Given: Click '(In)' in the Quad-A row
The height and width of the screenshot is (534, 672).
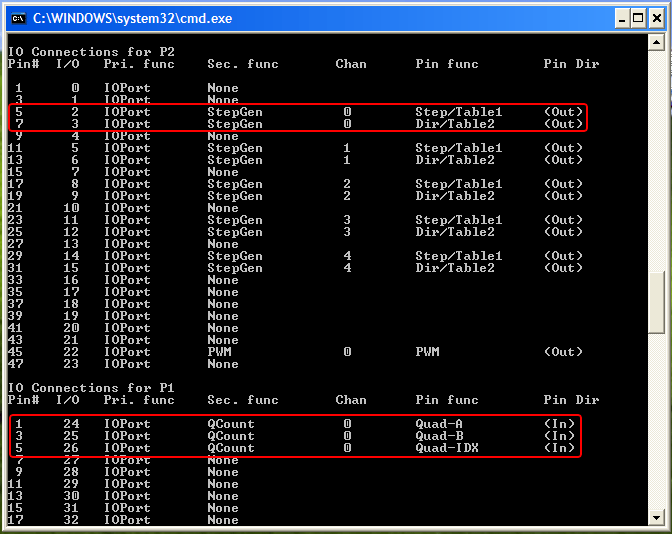Looking at the screenshot, I should (559, 424).
